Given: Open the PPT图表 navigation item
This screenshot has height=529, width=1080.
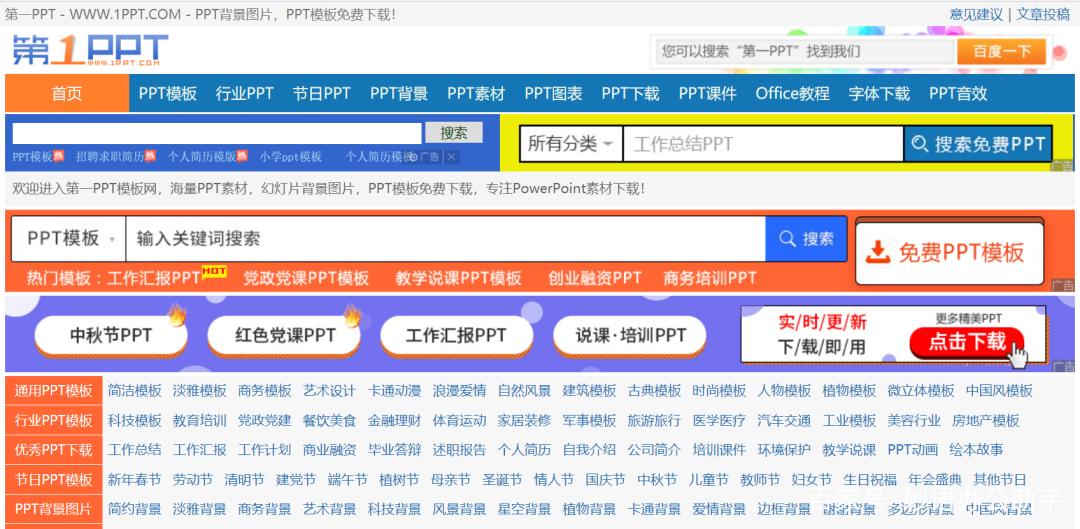Looking at the screenshot, I should (553, 94).
